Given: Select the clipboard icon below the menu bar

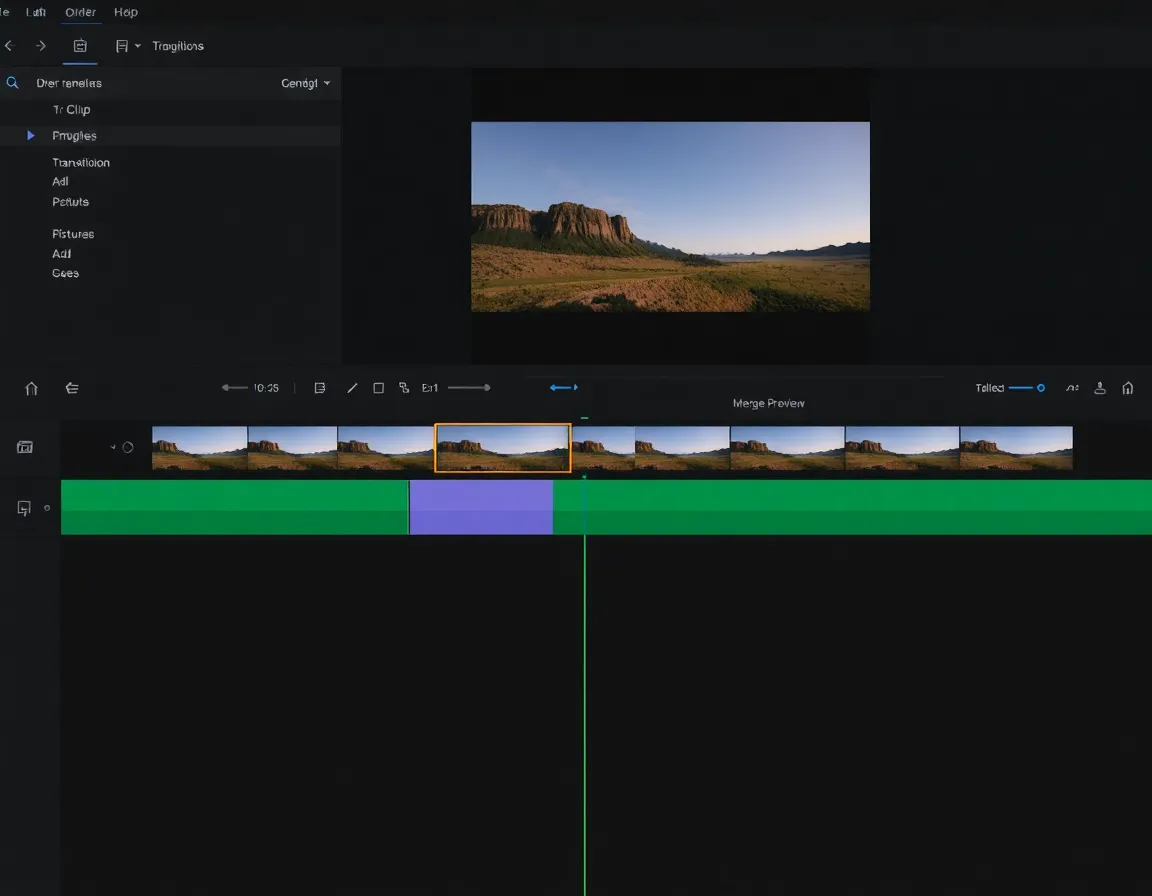Looking at the screenshot, I should pyautogui.click(x=80, y=45).
